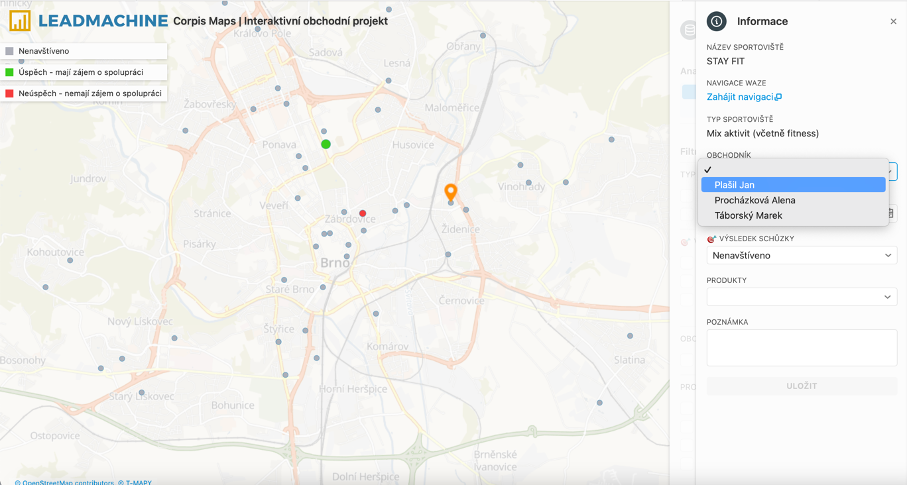The image size is (908, 486).
Task: Click the LEADMACHINE brand title
Action: (x=103, y=21)
